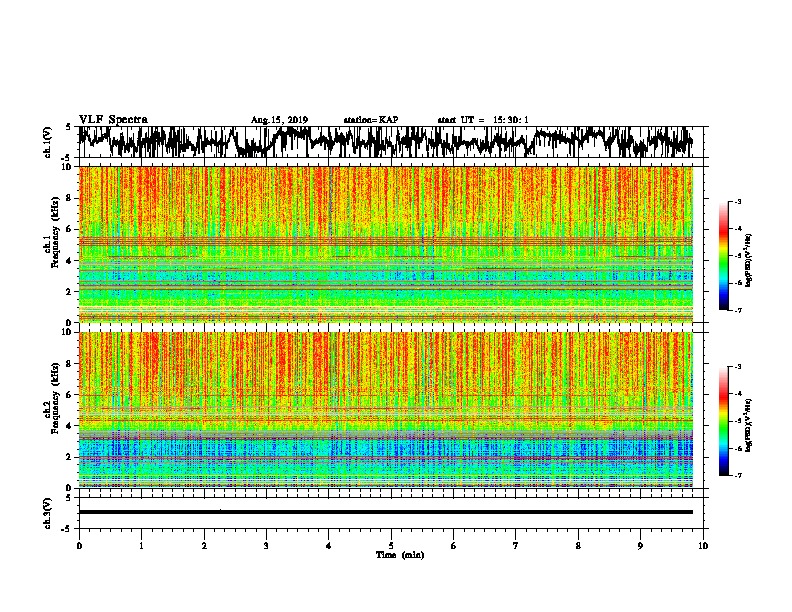Image resolution: width=792 pixels, height=612 pixels.
Task: Click the ch.1 spectrogram color scale bar
Action: 724,256
